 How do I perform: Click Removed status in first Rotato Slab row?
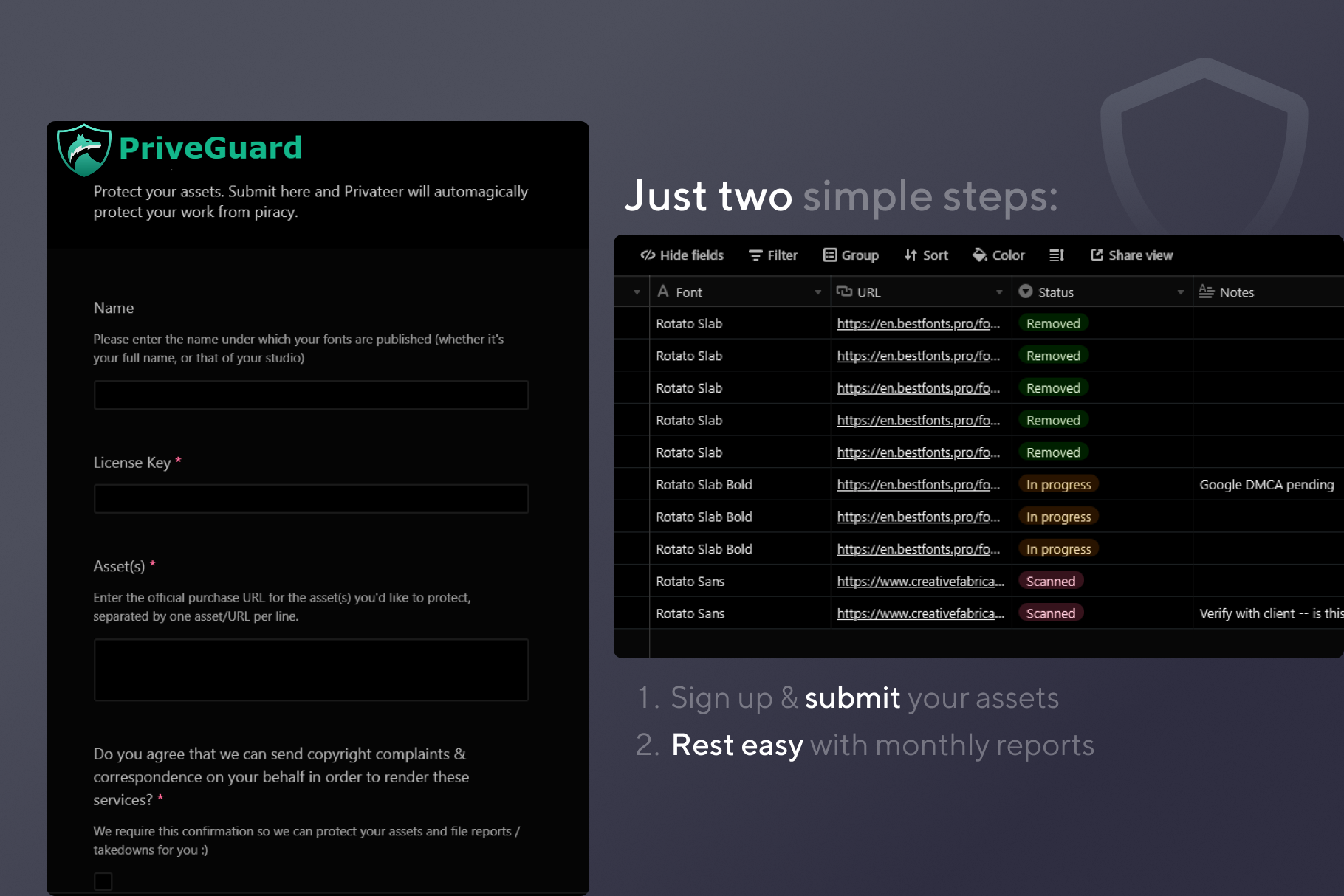tap(1053, 324)
